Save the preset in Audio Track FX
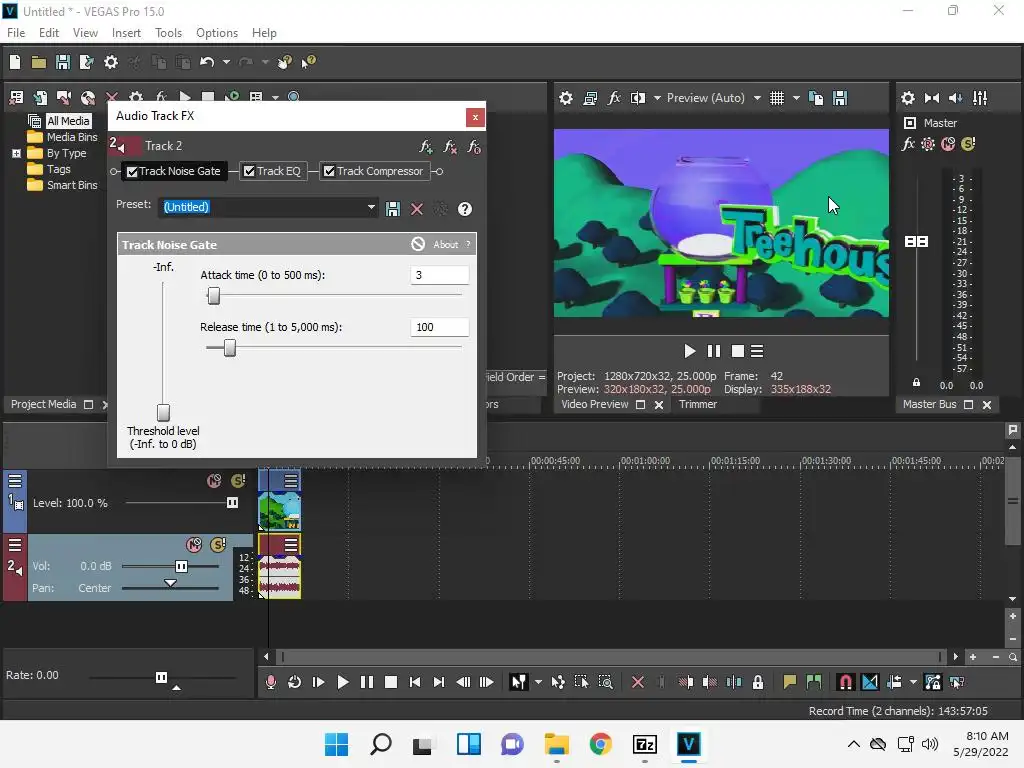Viewport: 1024px width, 768px height. click(392, 209)
